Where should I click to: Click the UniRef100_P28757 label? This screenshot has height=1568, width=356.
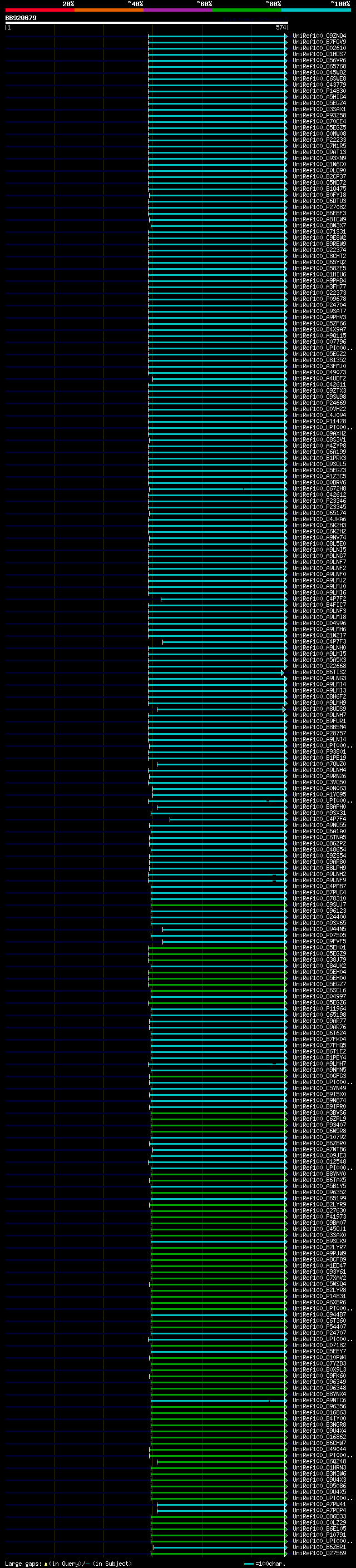coord(319,733)
